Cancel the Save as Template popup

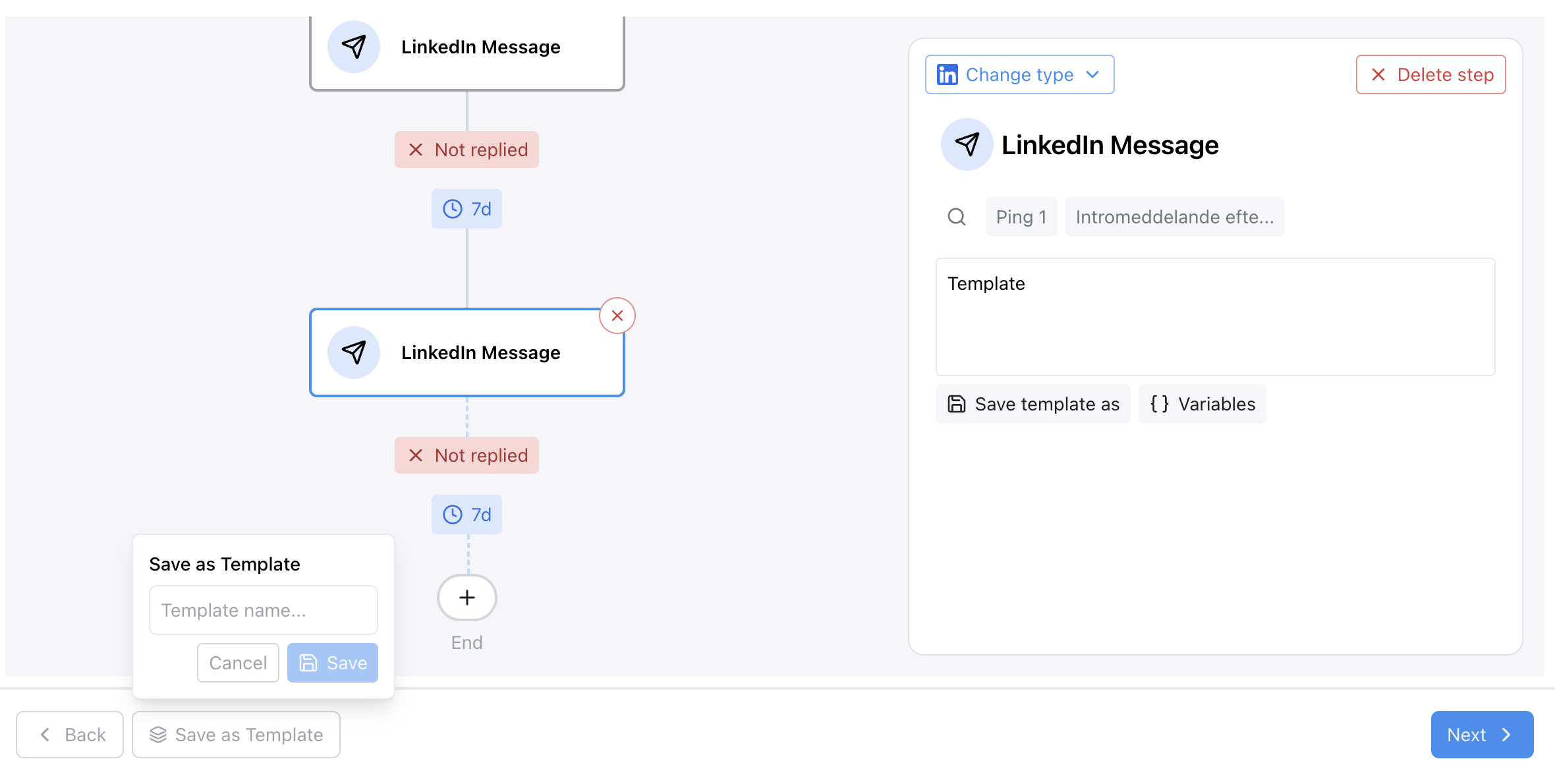point(238,663)
